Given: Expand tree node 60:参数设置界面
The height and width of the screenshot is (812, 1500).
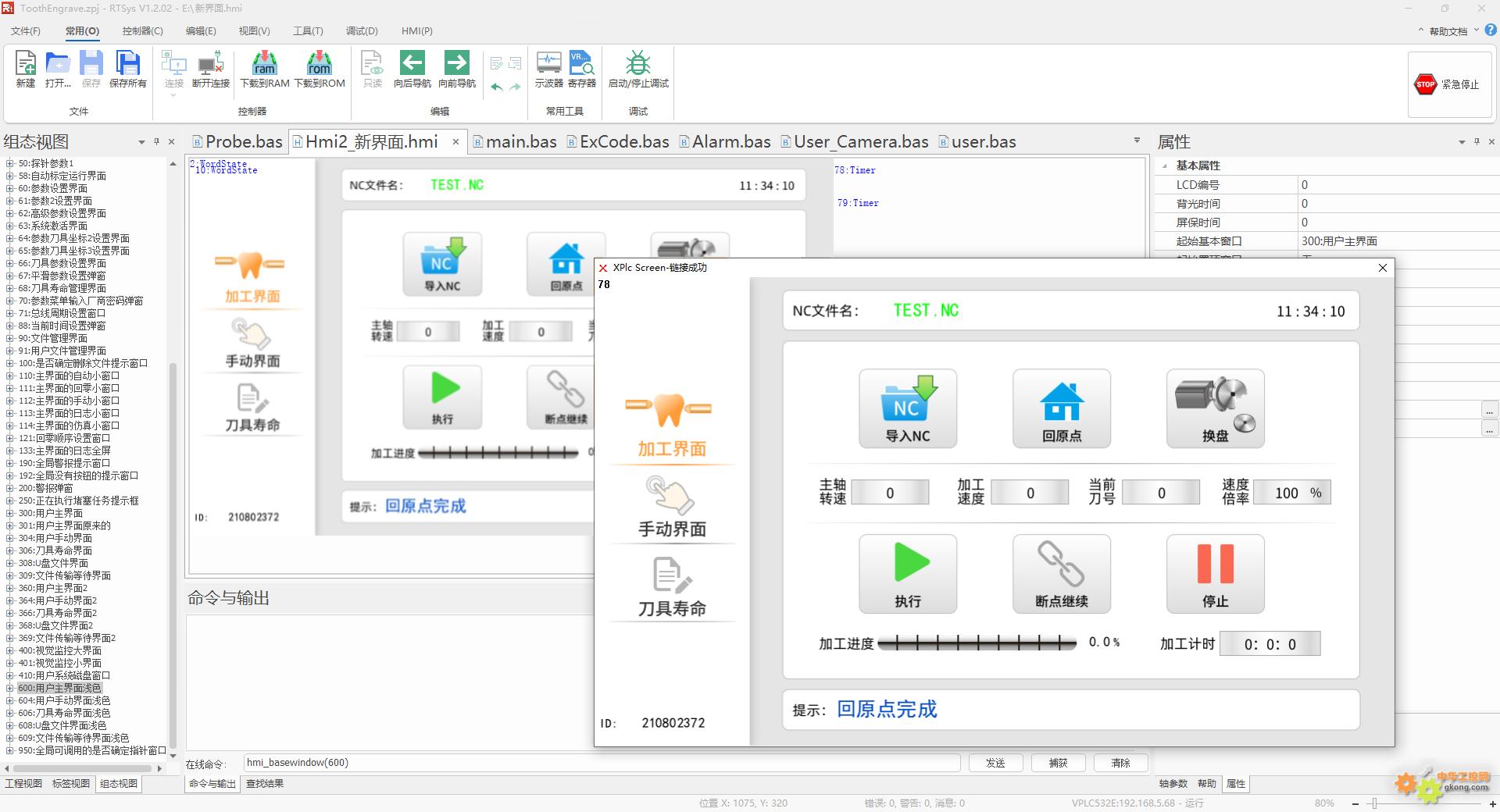Looking at the screenshot, I should click(10, 188).
